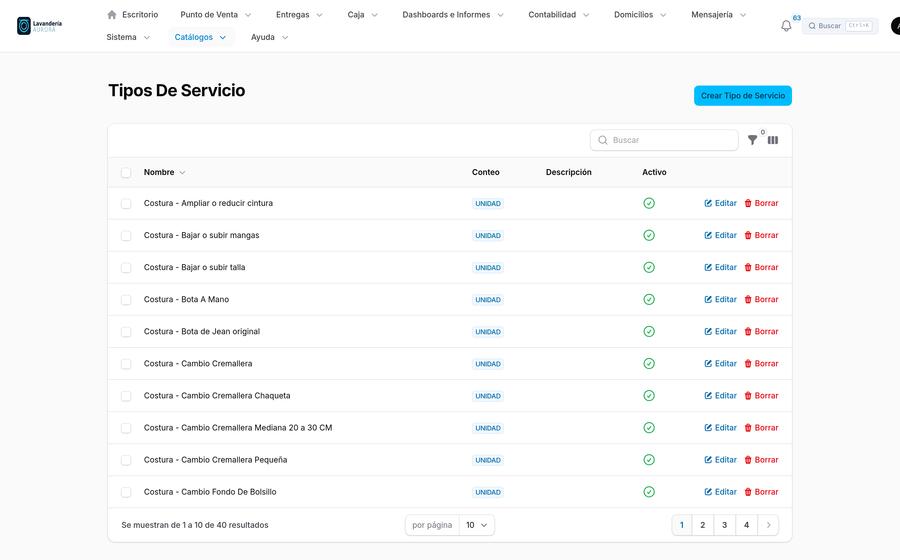900x560 pixels.
Task: Edit Costura - Bota de Jean original
Action: point(720,332)
